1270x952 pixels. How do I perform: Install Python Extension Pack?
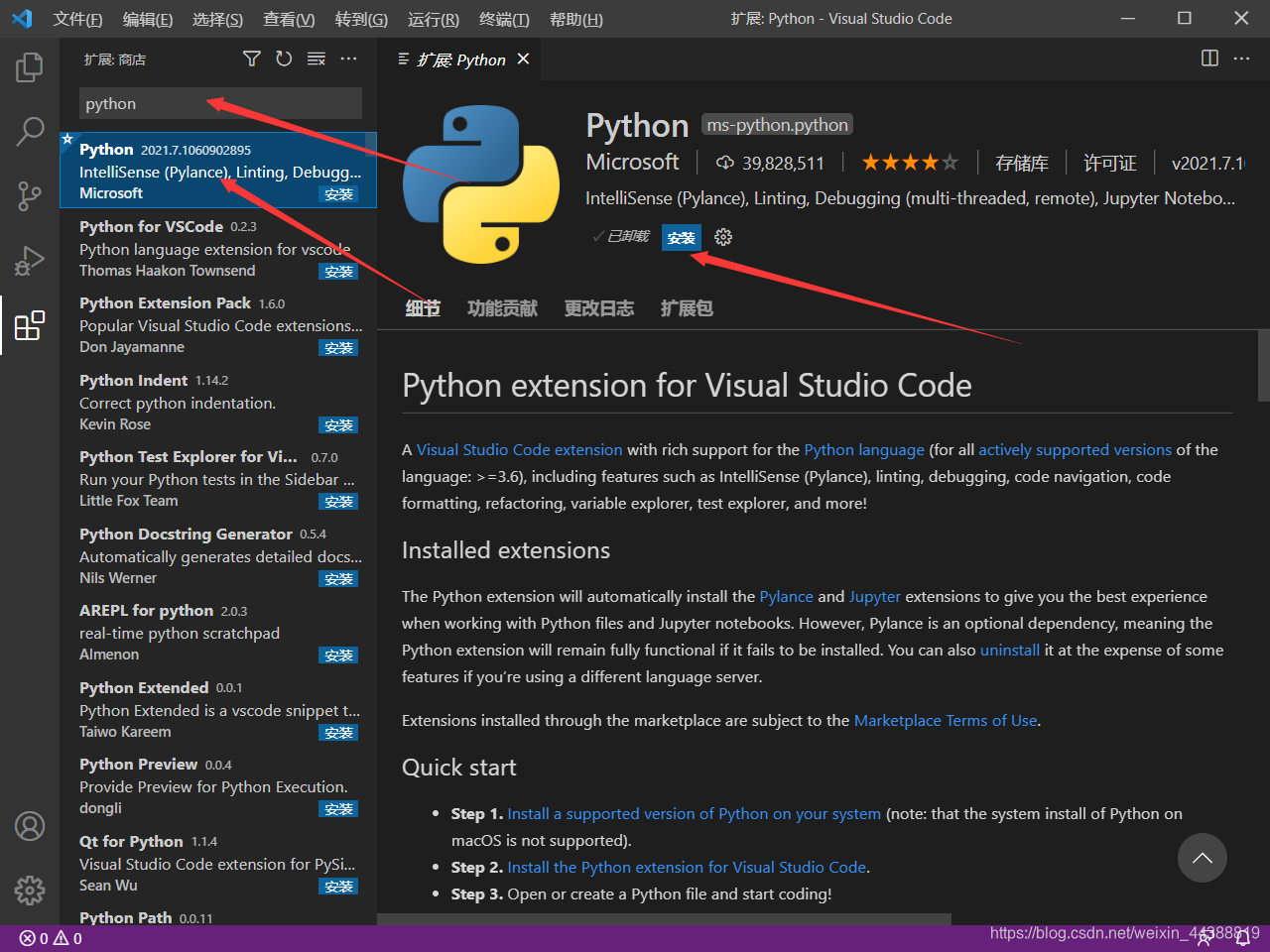point(338,348)
